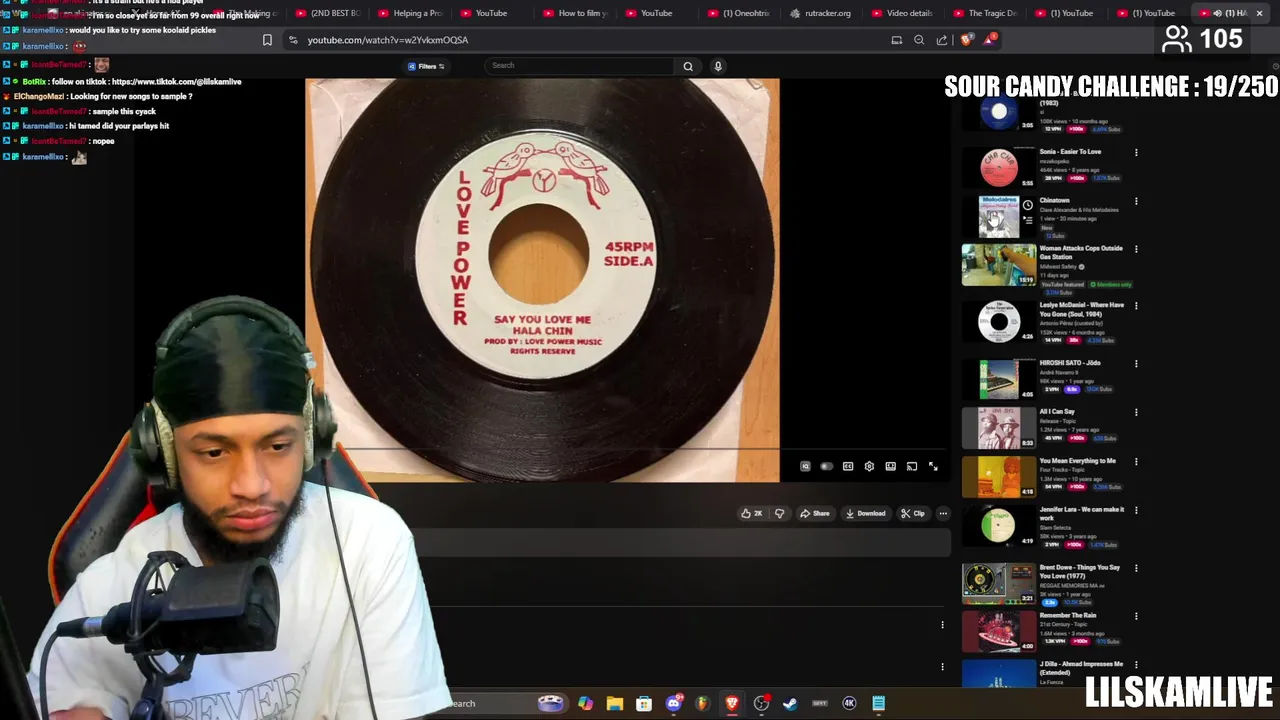Click the bookmark icon in the address bar
1280x720 pixels.
pos(267,40)
